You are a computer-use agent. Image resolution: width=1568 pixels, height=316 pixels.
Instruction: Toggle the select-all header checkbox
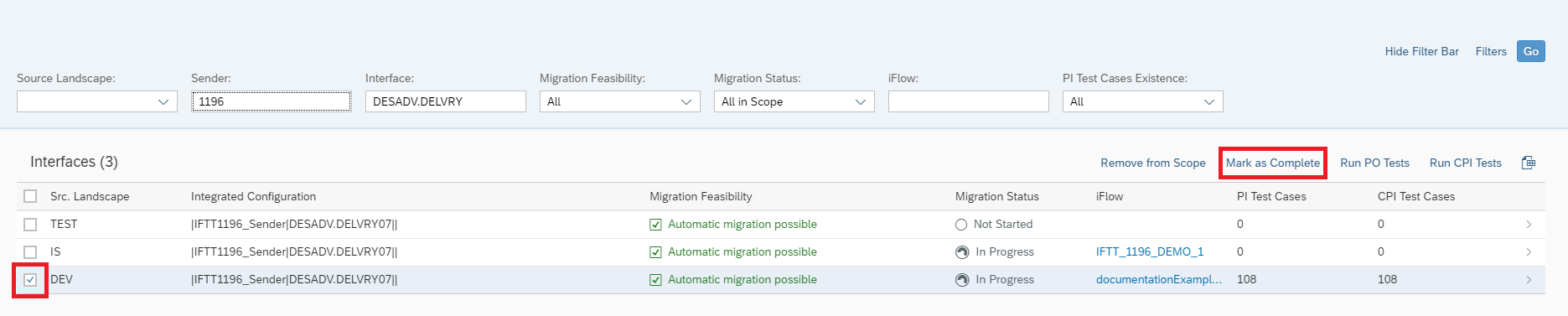click(30, 196)
